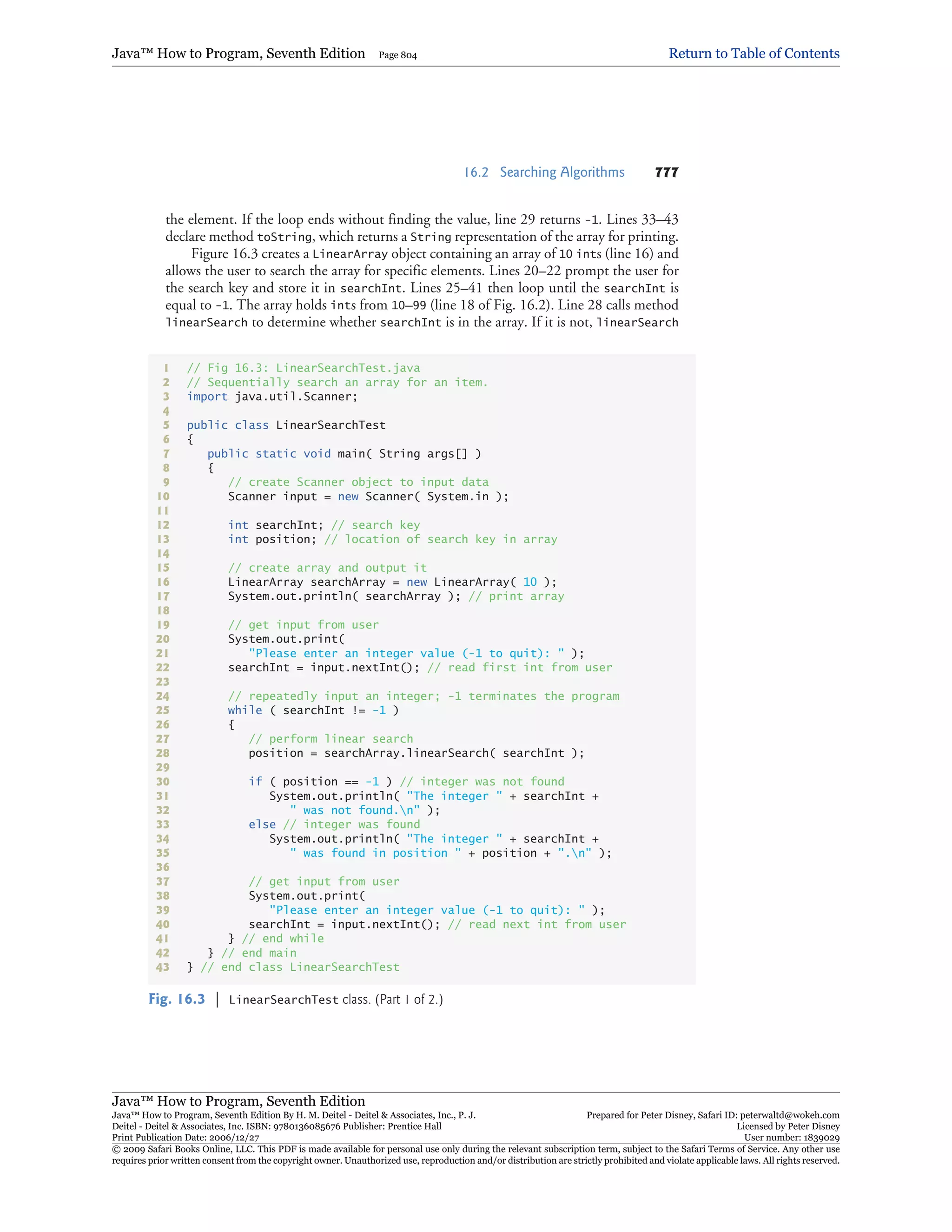Click the top 'Java How to Program, Seventh Edition' title

pyautogui.click(x=238, y=53)
